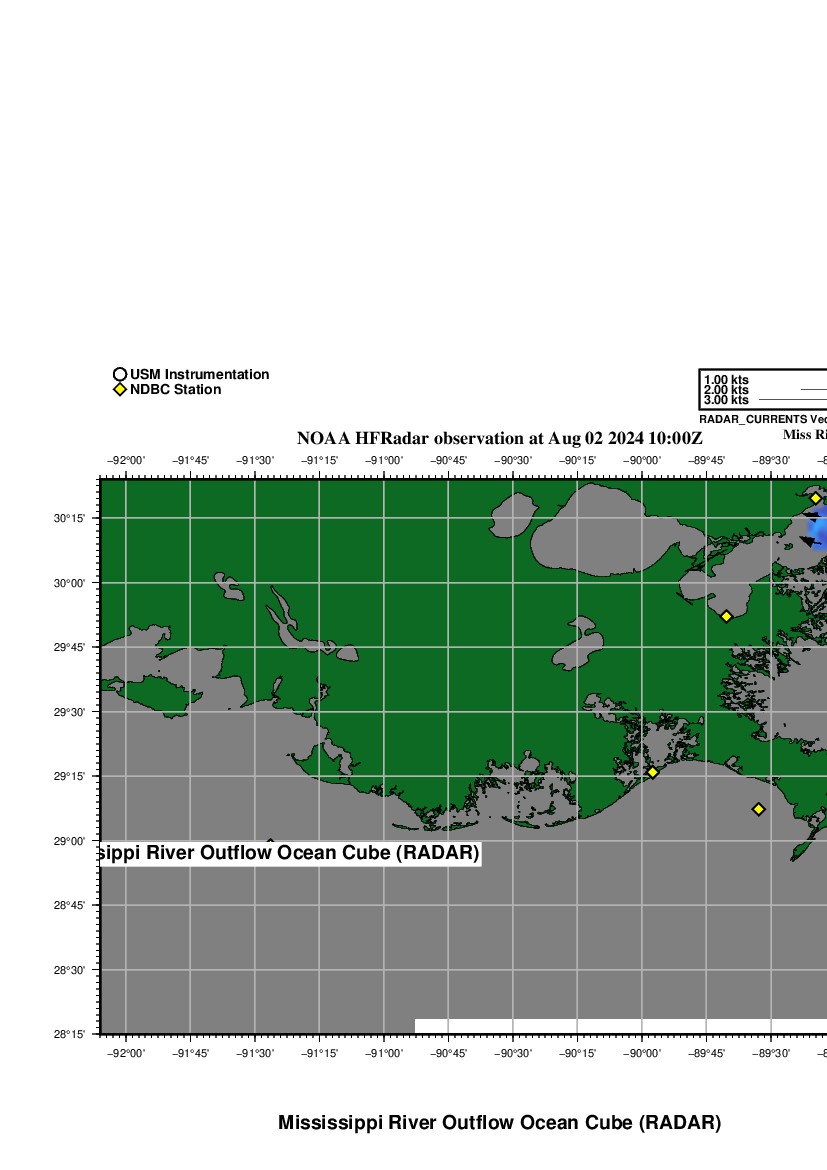
Task: Click the blue HF radar coverage patch
Action: click(x=819, y=530)
